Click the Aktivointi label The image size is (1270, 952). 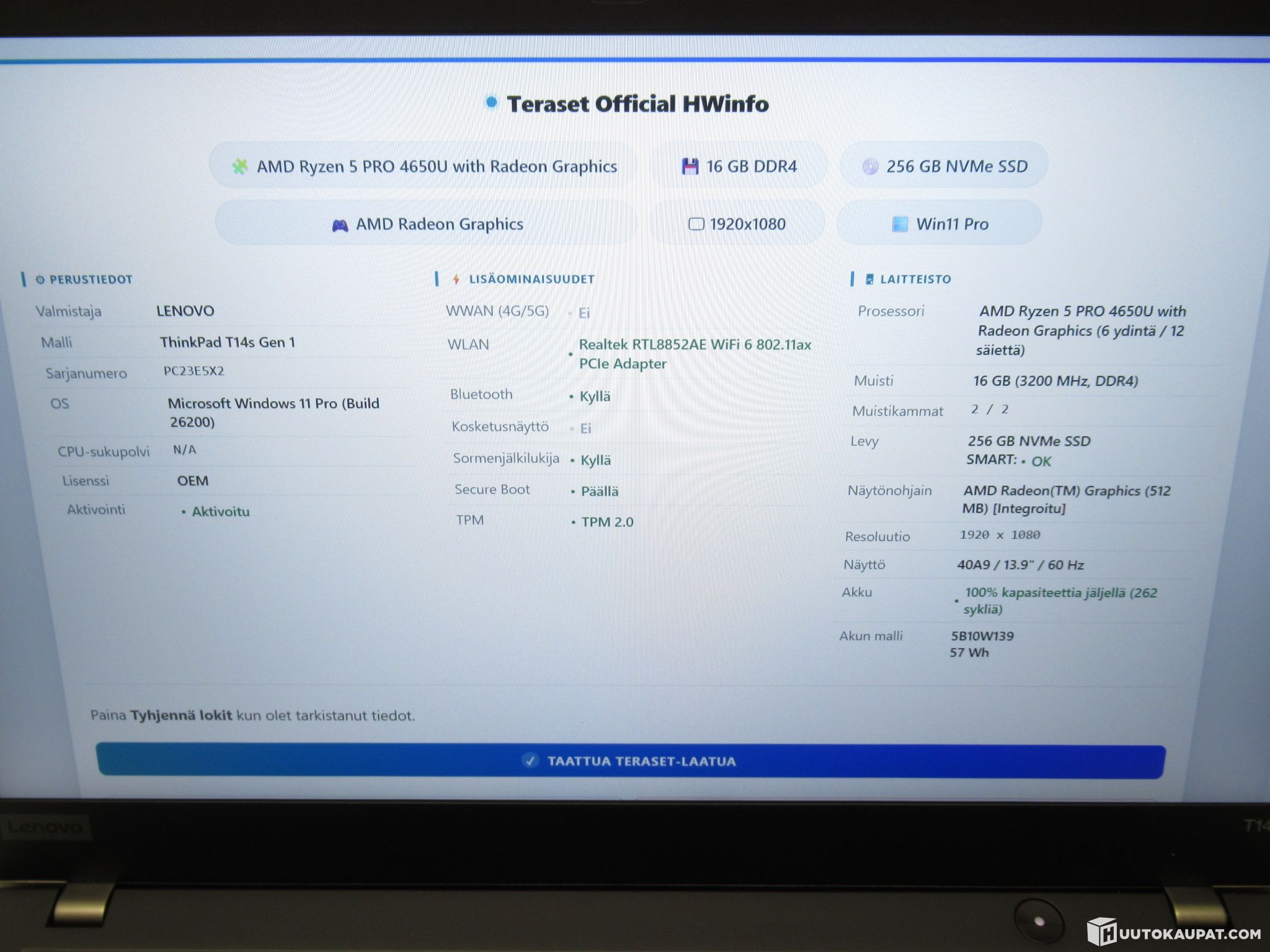click(x=96, y=509)
